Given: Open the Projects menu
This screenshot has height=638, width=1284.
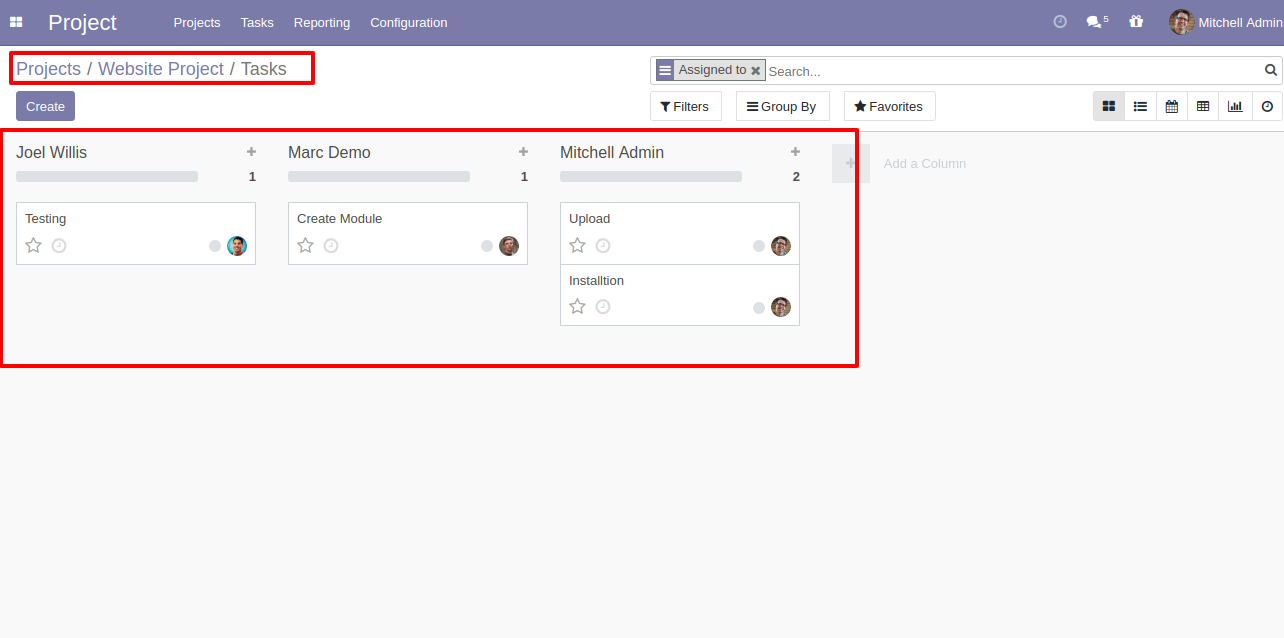Looking at the screenshot, I should 197,22.
